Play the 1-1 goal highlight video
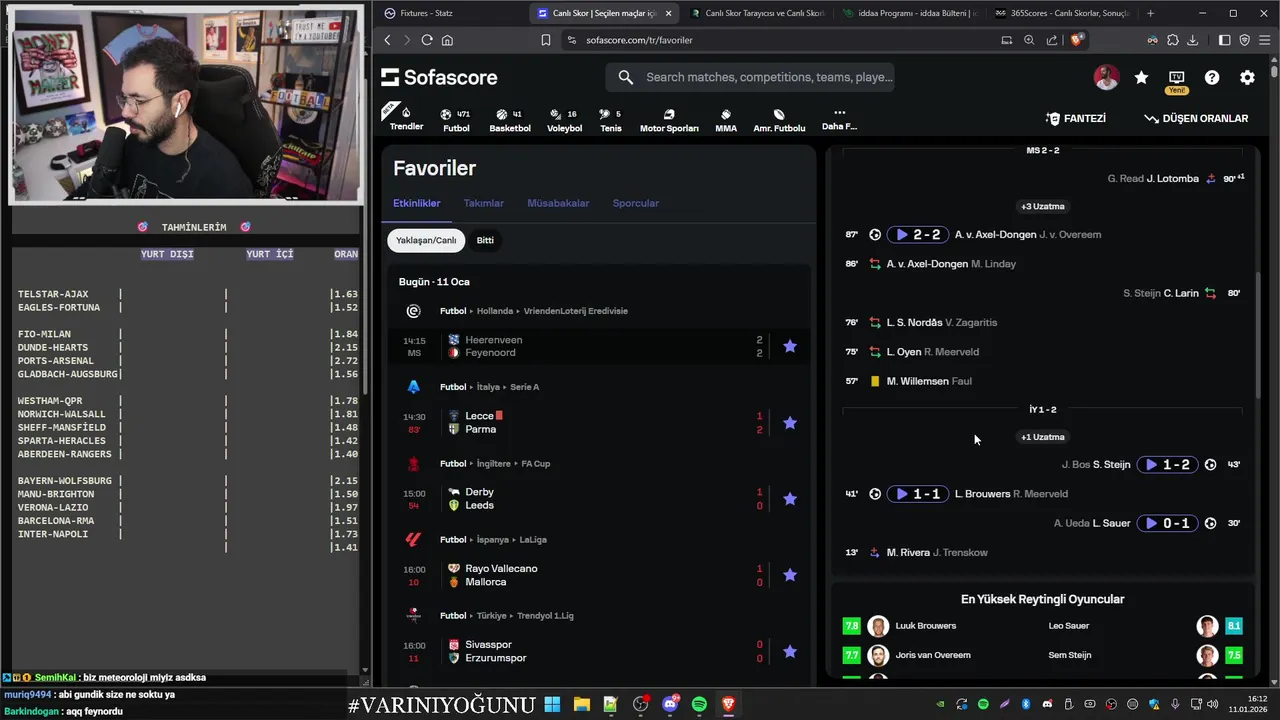 [917, 494]
